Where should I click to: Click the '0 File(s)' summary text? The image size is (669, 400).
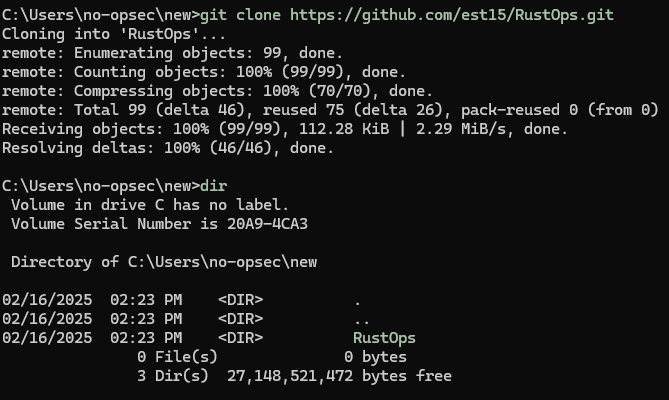(177, 357)
